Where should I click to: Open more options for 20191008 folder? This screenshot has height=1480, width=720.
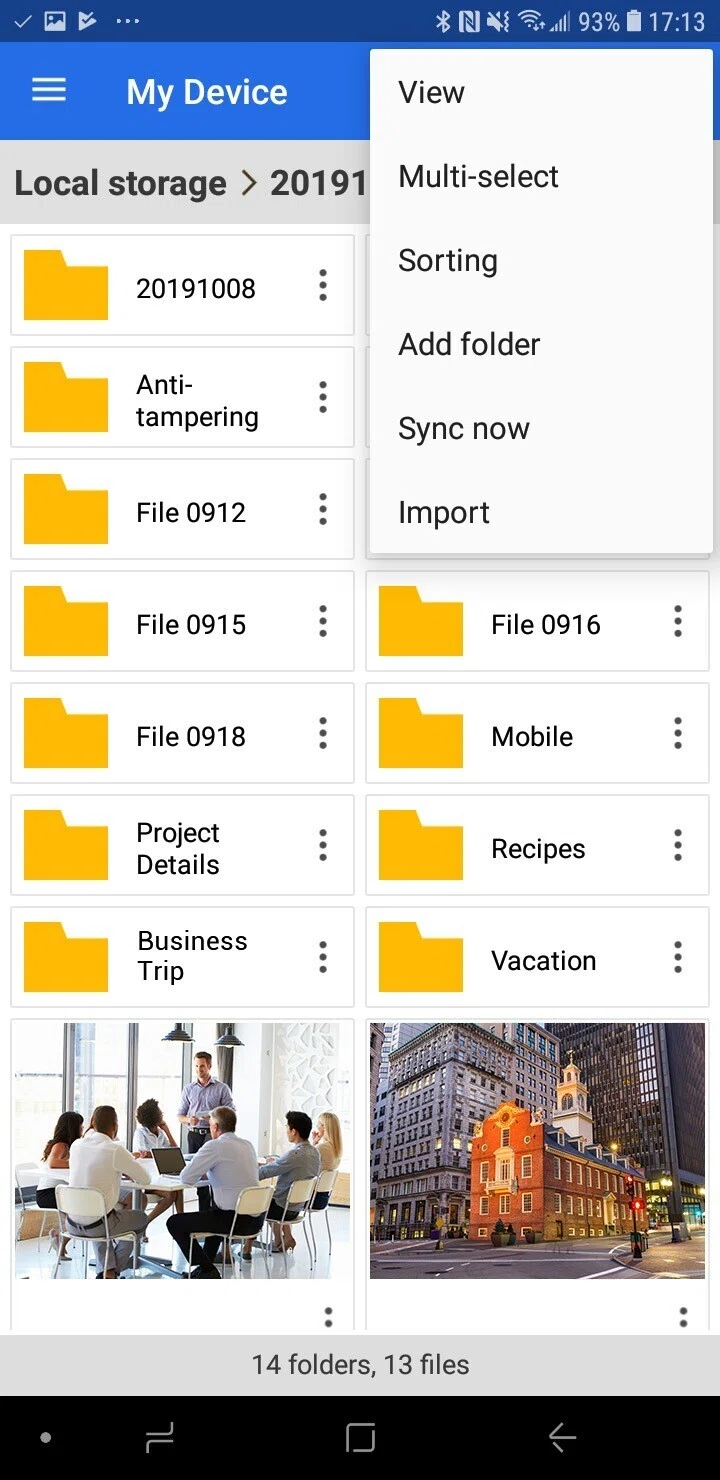[322, 285]
